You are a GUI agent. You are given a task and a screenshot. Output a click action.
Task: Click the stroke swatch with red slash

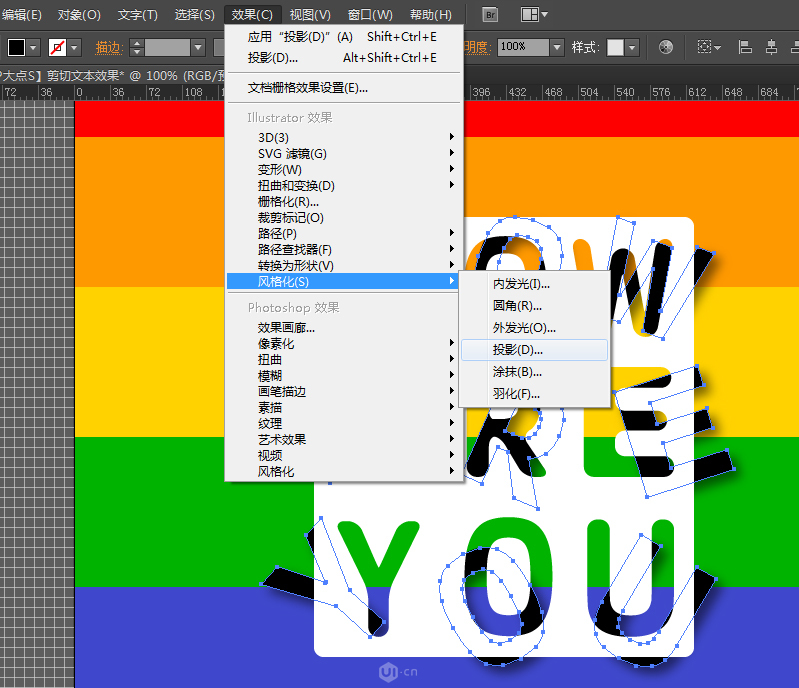(x=58, y=47)
